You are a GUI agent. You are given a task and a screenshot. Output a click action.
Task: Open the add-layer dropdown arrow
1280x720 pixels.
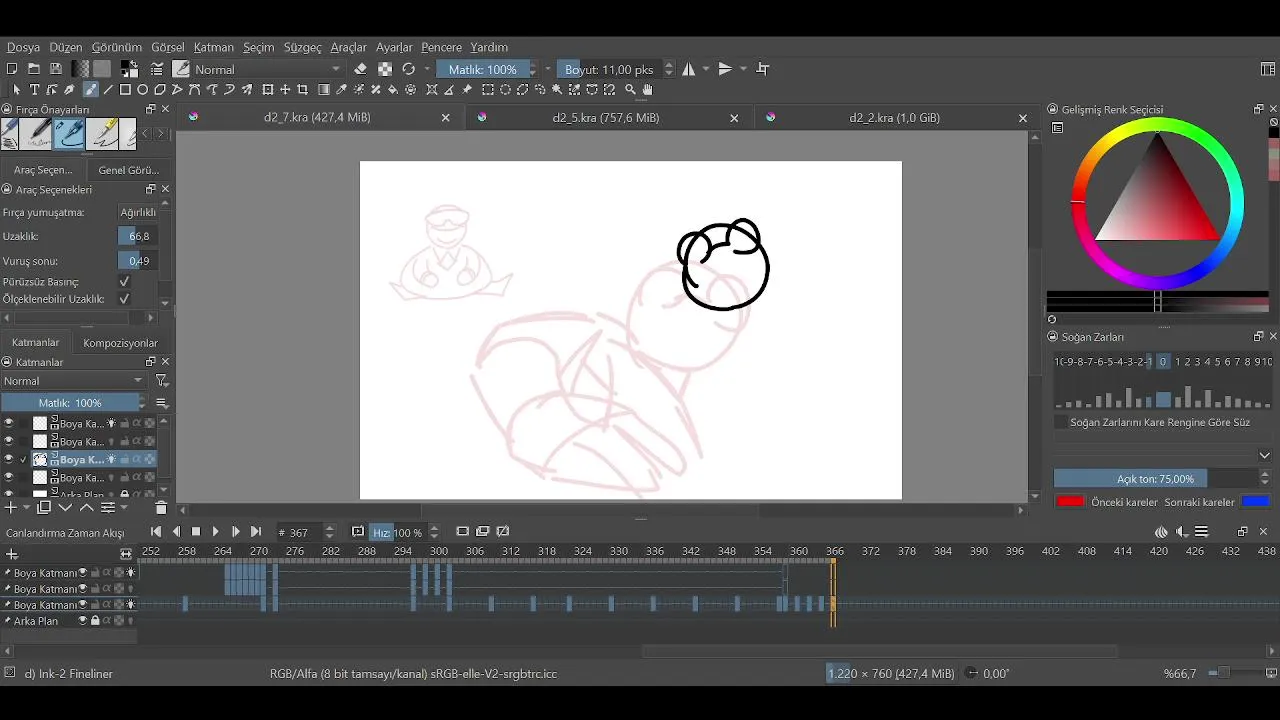pos(27,508)
